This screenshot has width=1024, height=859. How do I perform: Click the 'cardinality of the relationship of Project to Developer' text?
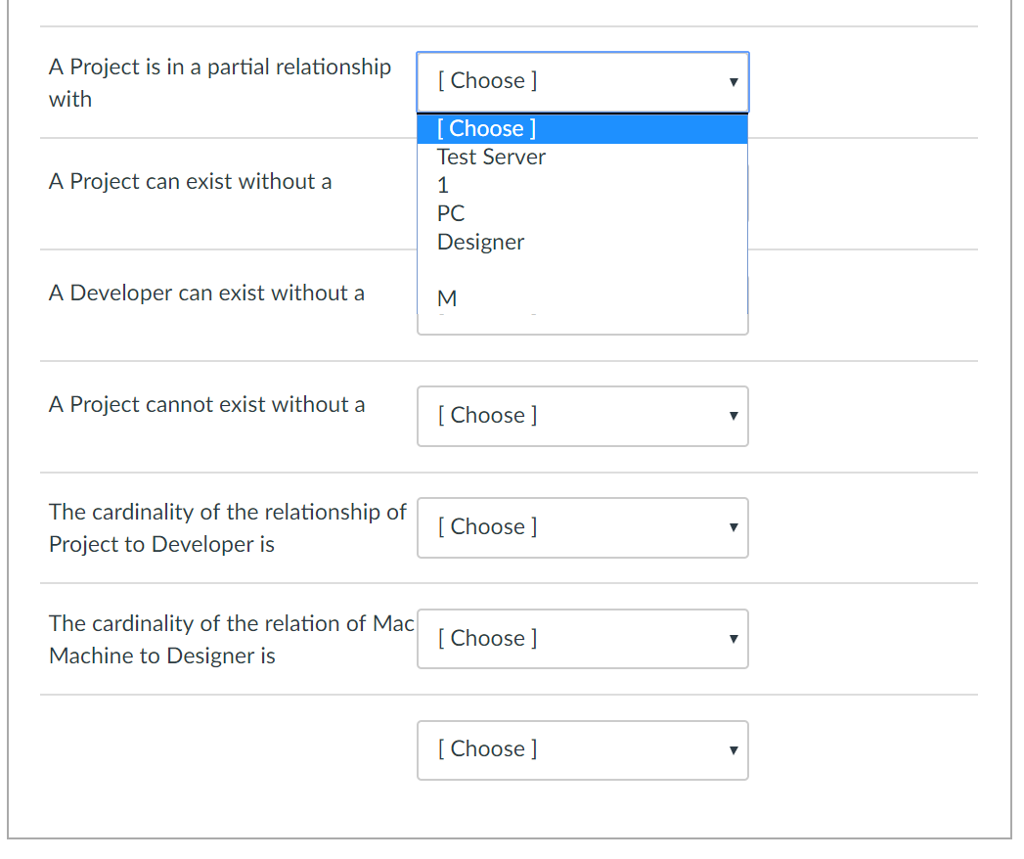point(227,528)
